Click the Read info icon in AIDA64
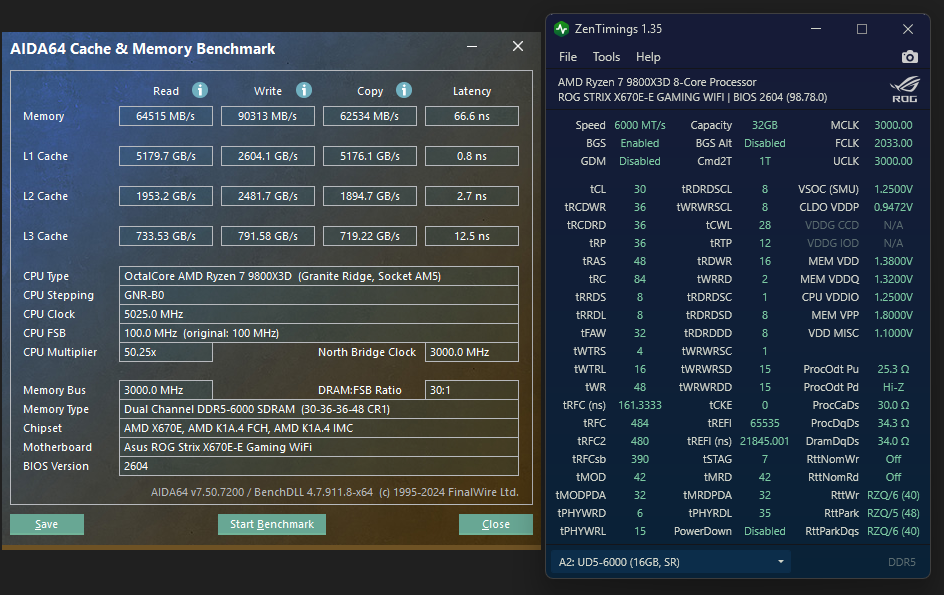 [200, 90]
